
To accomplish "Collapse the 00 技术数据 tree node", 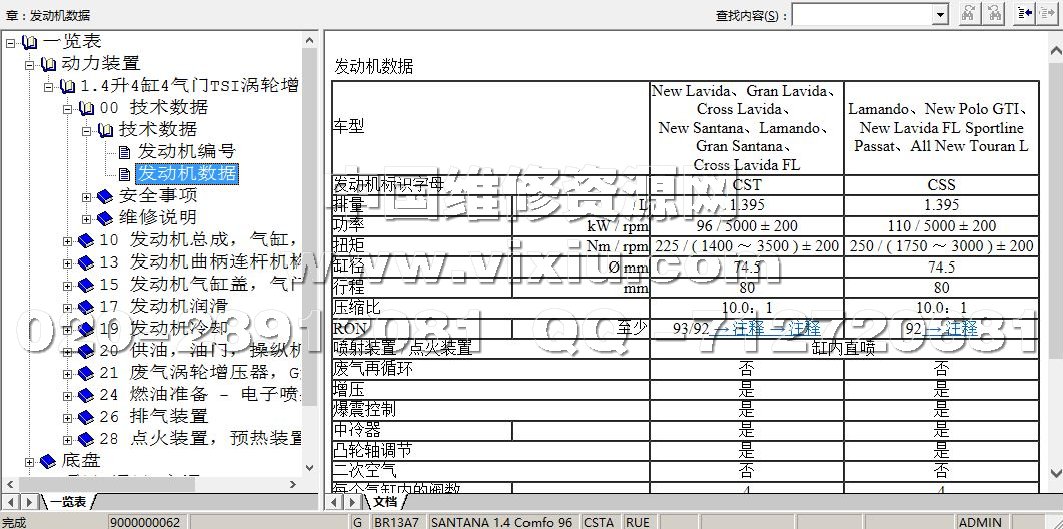I will [68, 108].
